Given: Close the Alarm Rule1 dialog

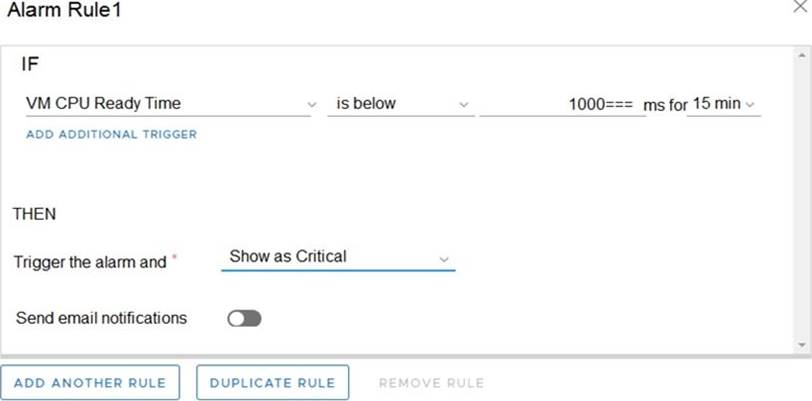Looking at the screenshot, I should [x=798, y=8].
